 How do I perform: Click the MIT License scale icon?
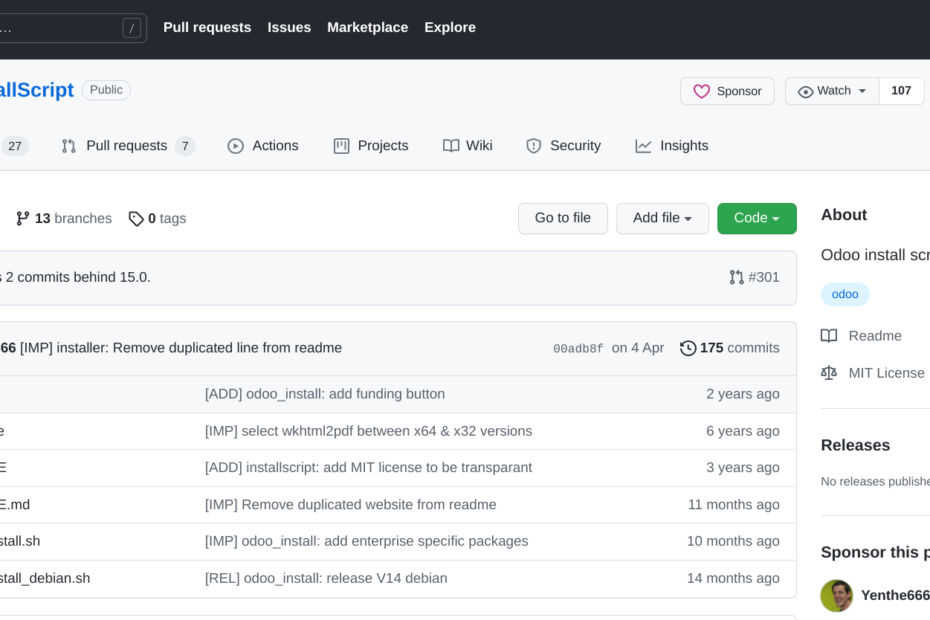[829, 373]
